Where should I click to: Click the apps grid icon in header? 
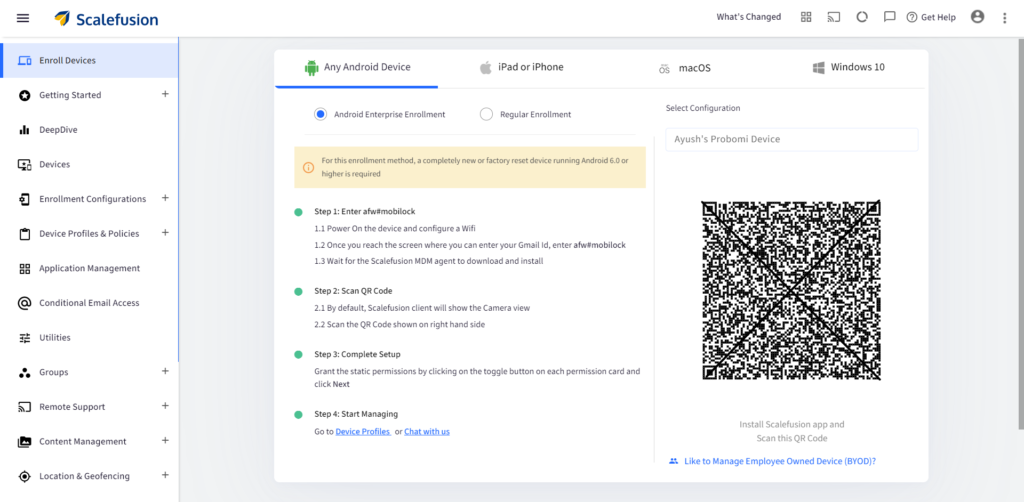806,17
